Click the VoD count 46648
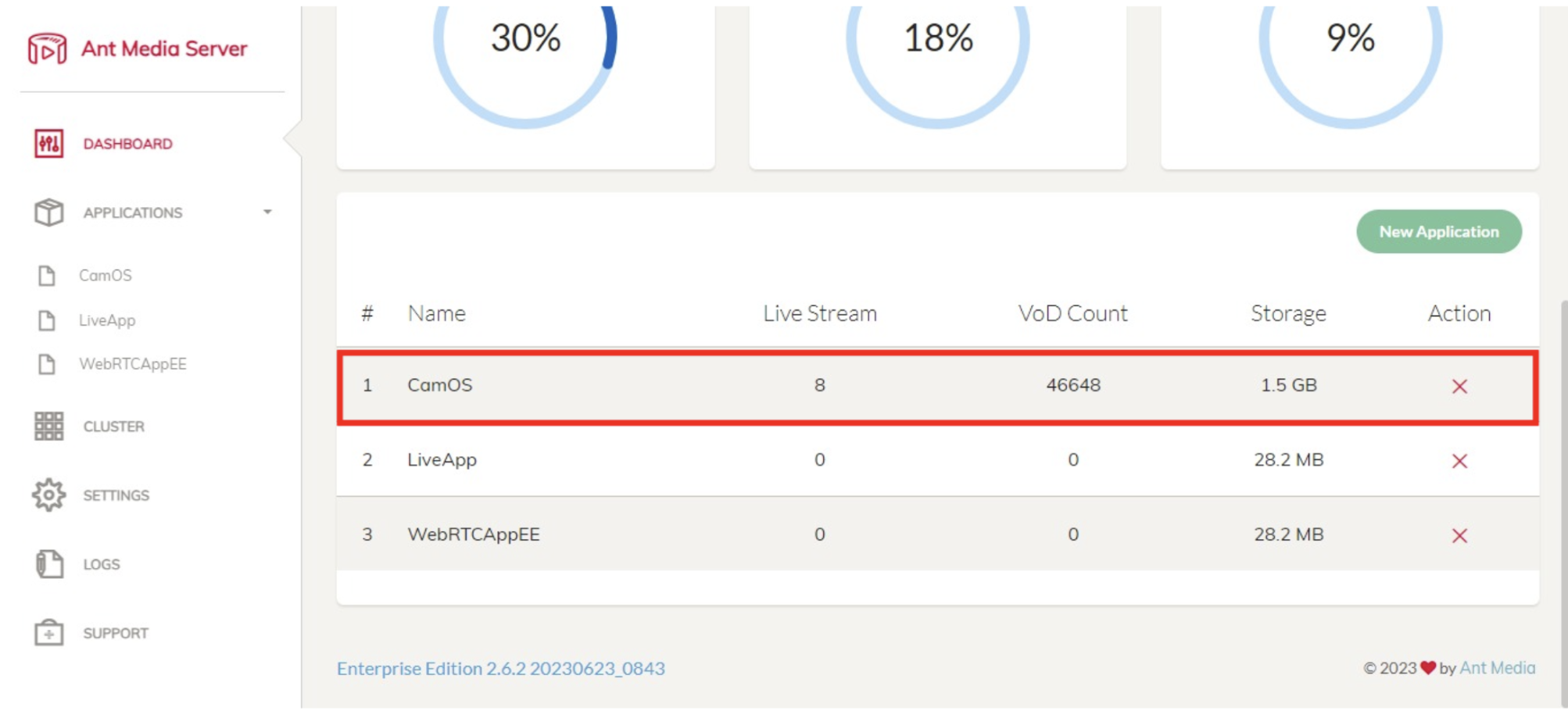The image size is (1568, 714). point(1073,385)
